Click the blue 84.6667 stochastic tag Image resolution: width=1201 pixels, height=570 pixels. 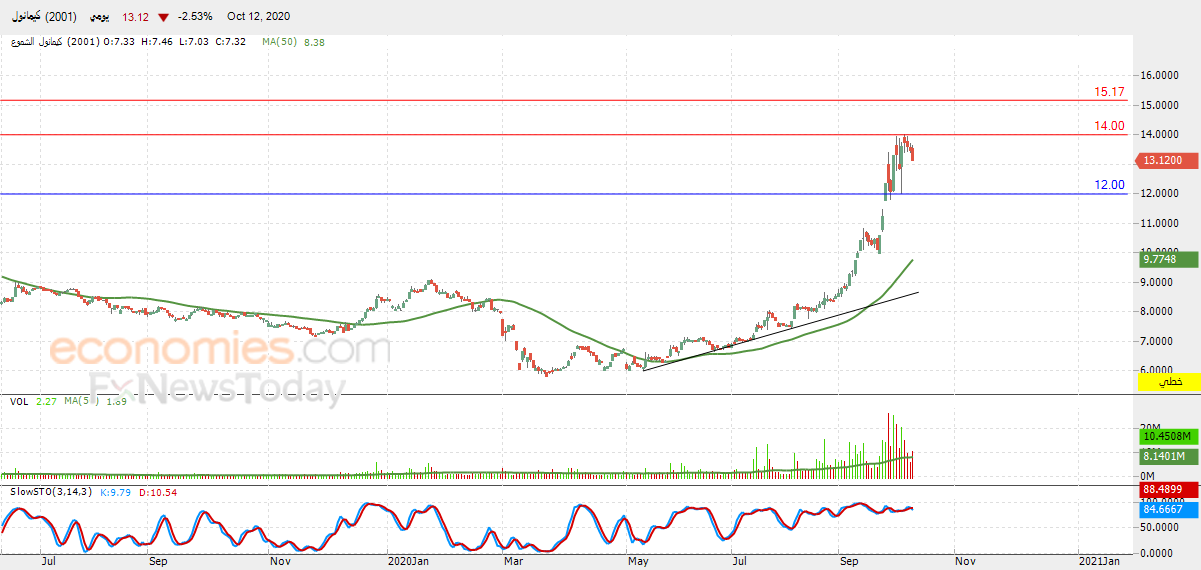point(1165,509)
